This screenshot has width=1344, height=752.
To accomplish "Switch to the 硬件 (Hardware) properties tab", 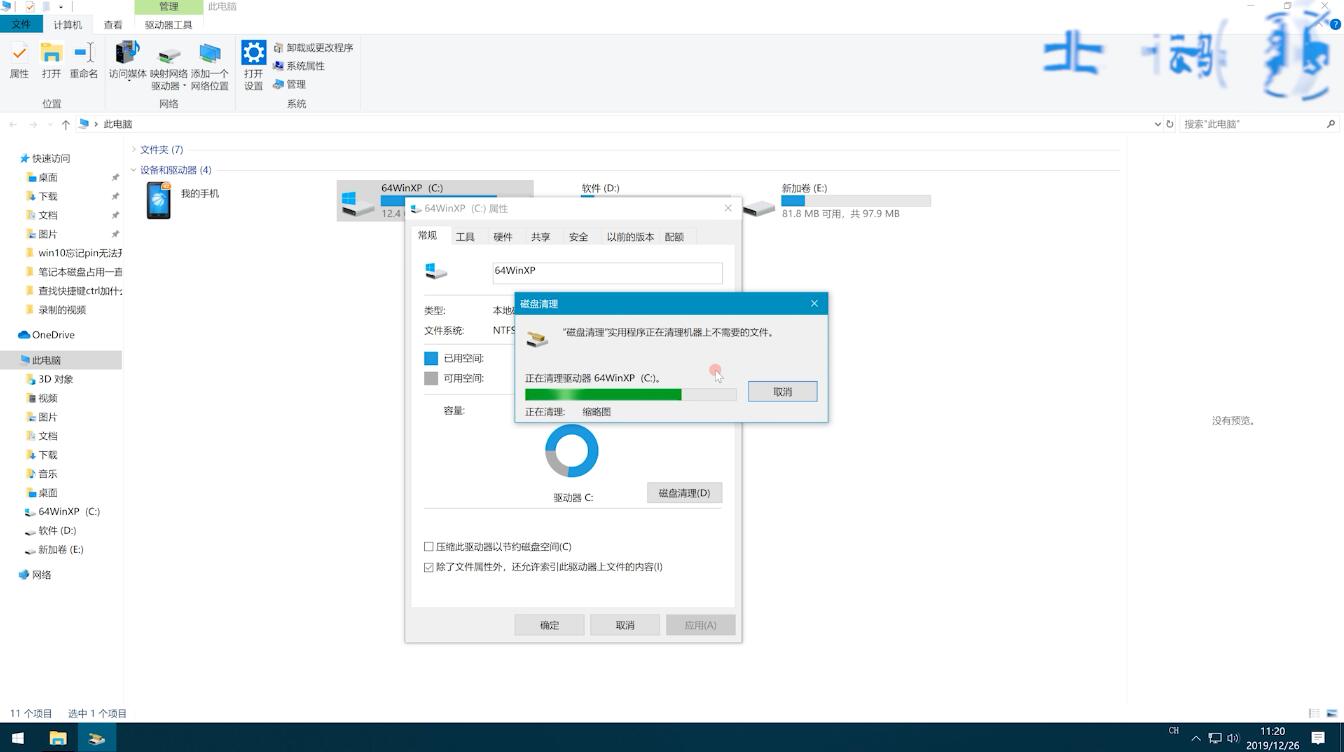I will click(x=503, y=237).
